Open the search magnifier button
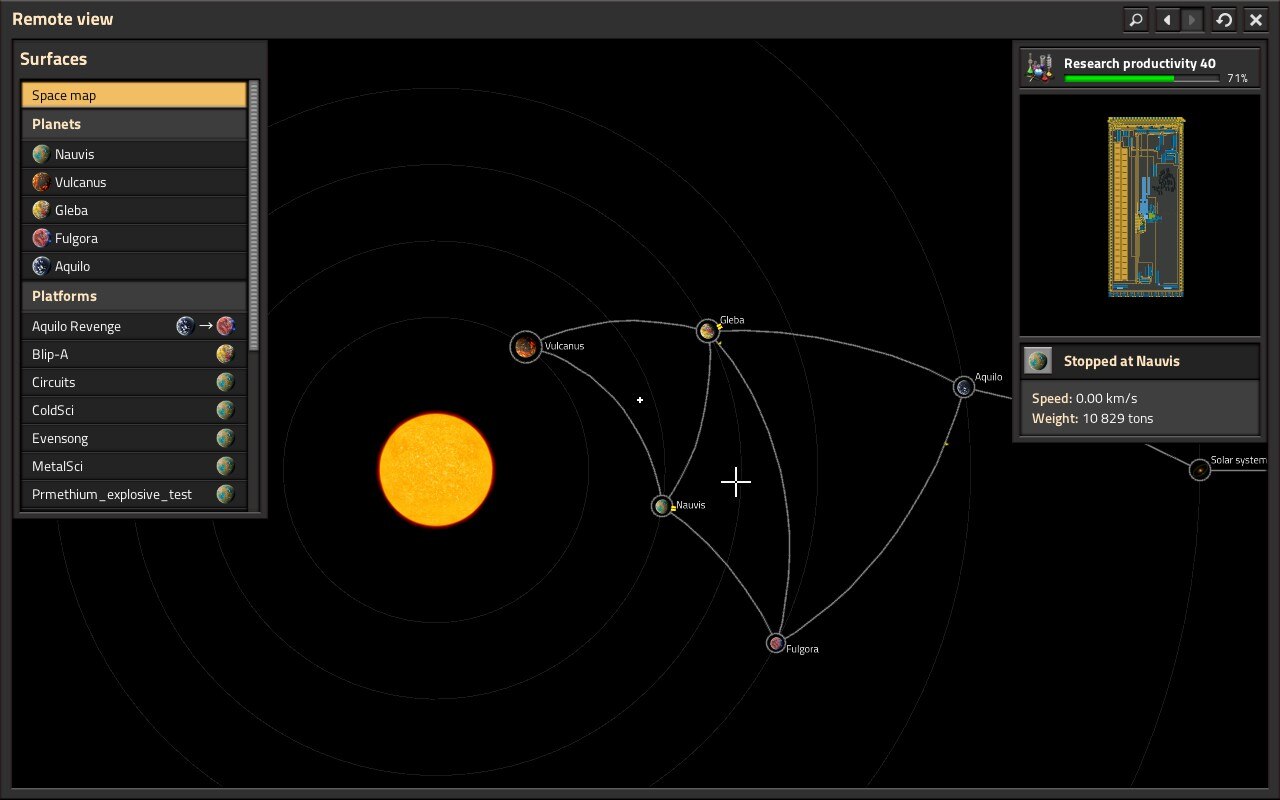The width and height of the screenshot is (1280, 800). pos(1135,19)
